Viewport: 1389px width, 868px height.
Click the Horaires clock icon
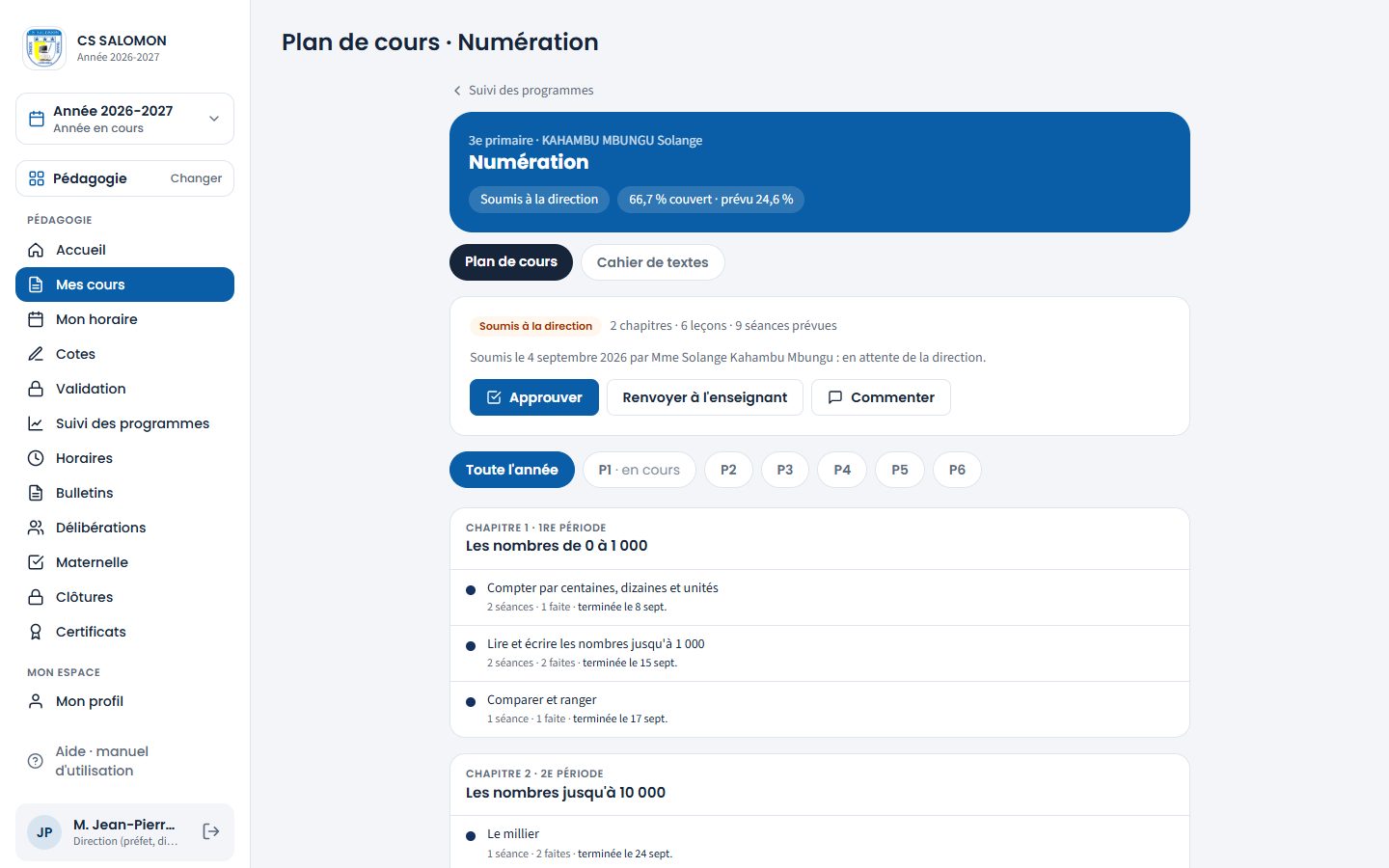coord(36,458)
